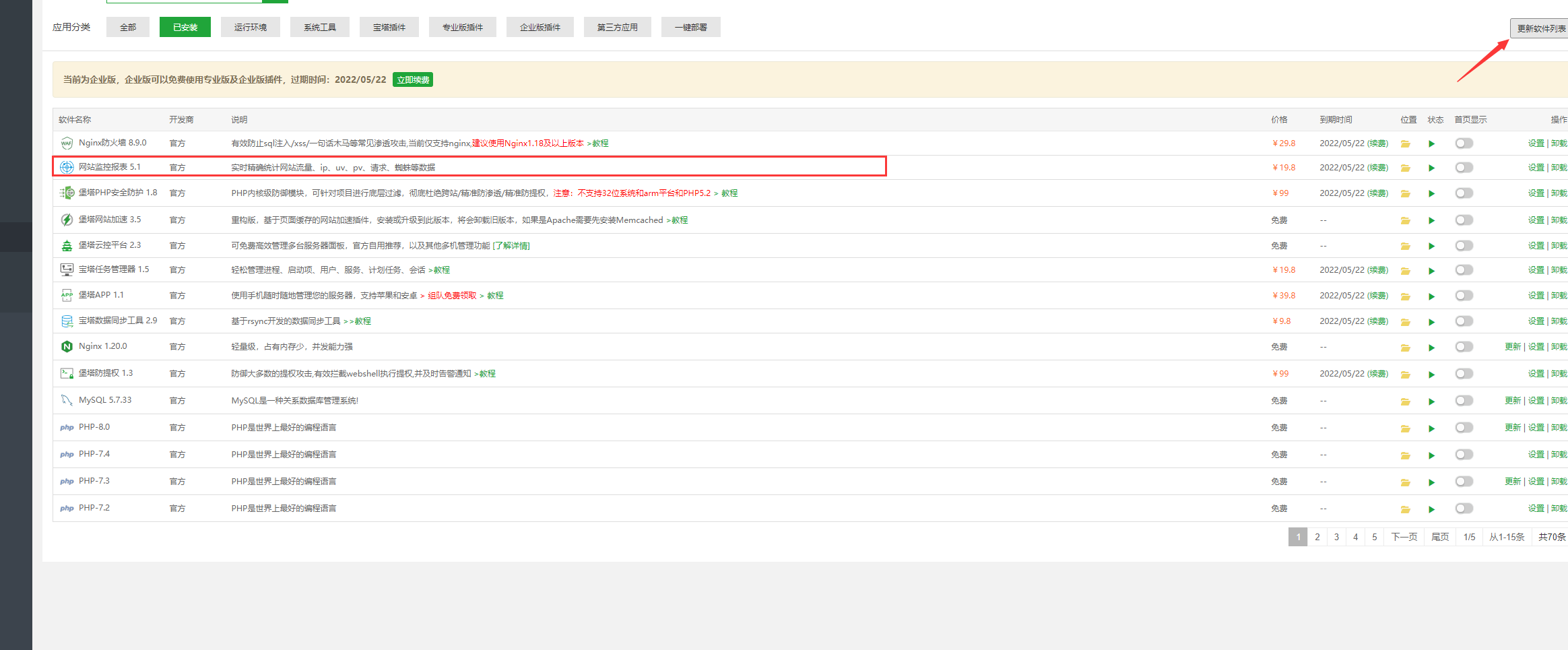Select the 已安装 category tab

(185, 27)
